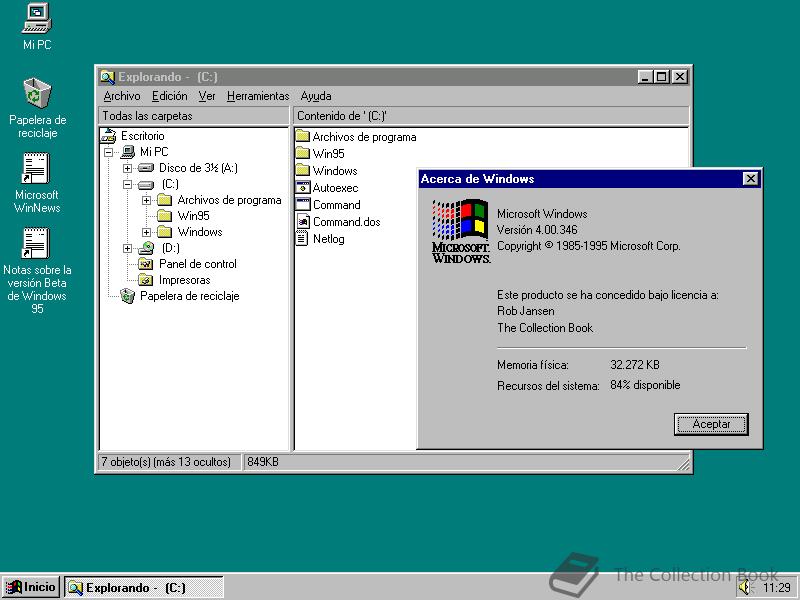Click the 7 objeto(s) status bar text

pos(166,462)
